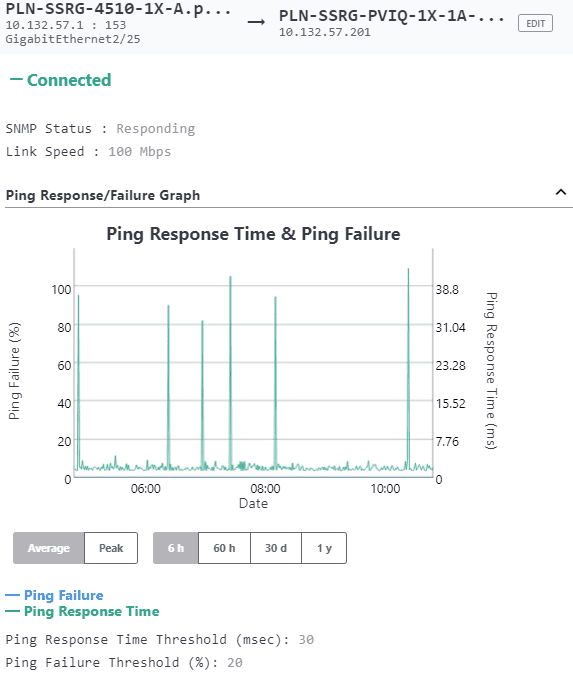The height and width of the screenshot is (676, 573).
Task: Collapse the Ping Response/Failure Graph section
Action: [560, 192]
